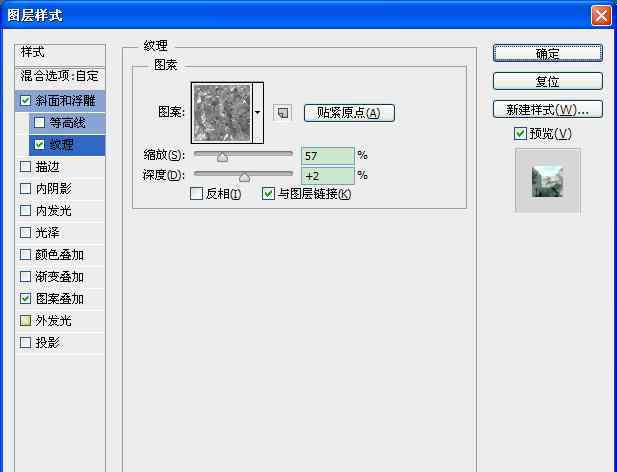Enable the 光泽 checkbox
Viewport: 617px width, 472px height.
tap(26, 233)
